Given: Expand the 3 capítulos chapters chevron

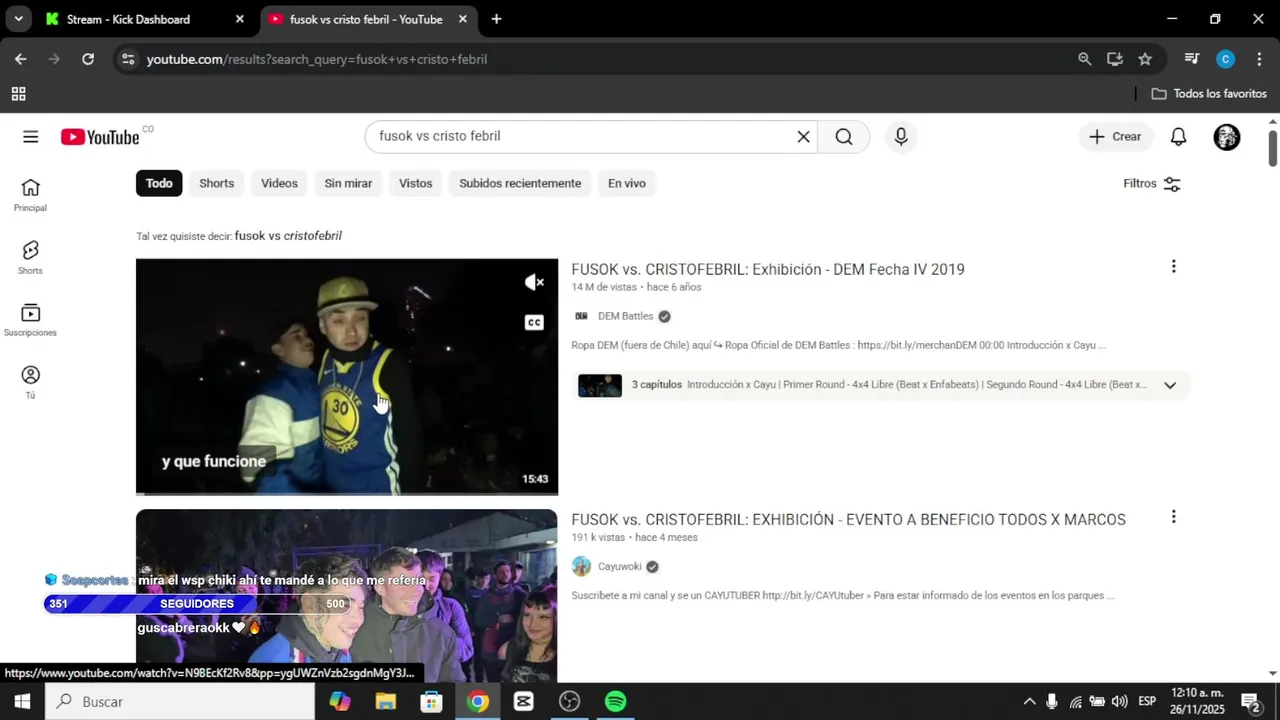Looking at the screenshot, I should tap(1170, 385).
